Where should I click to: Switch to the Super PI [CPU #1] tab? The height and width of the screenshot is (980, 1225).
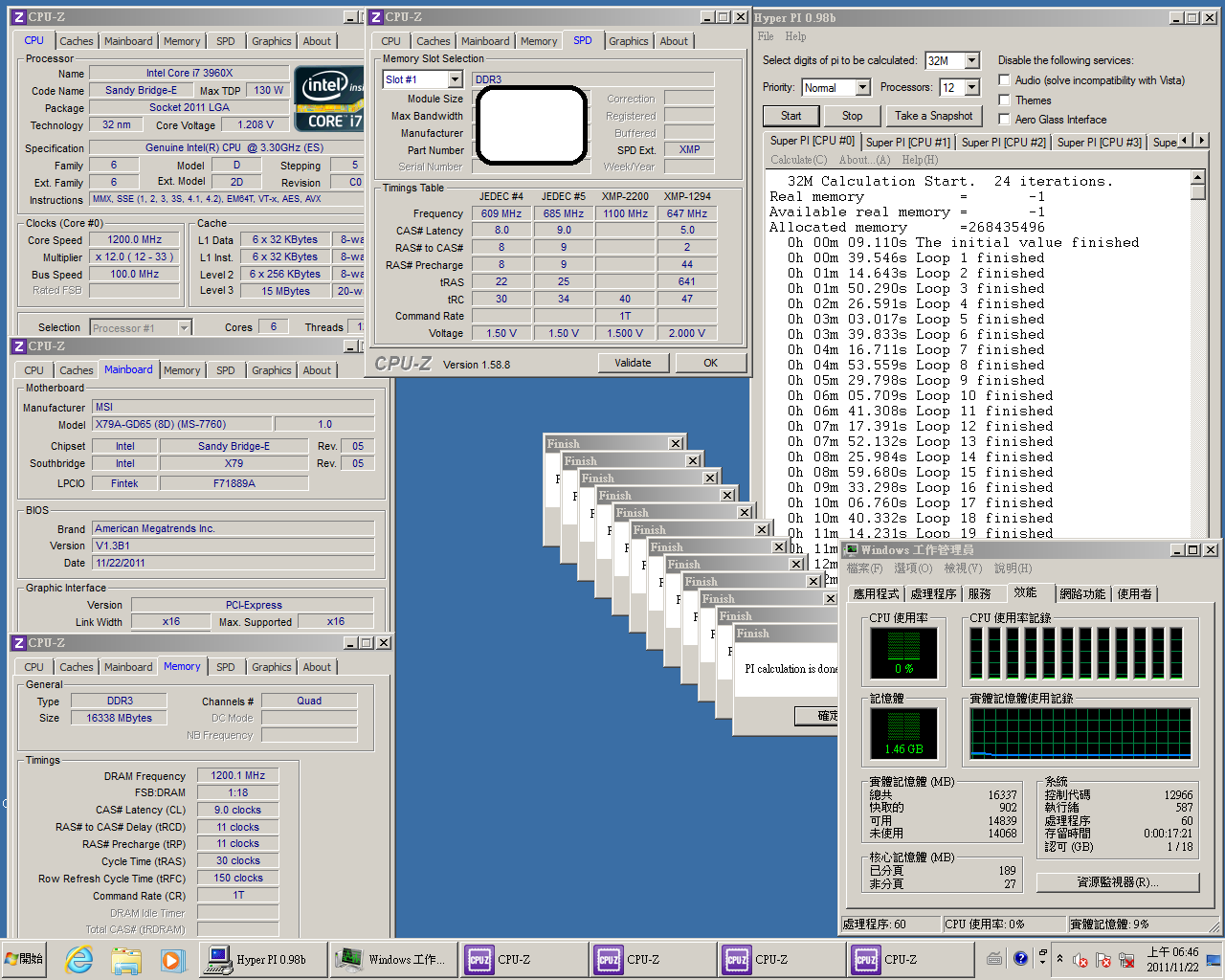pyautogui.click(x=908, y=142)
